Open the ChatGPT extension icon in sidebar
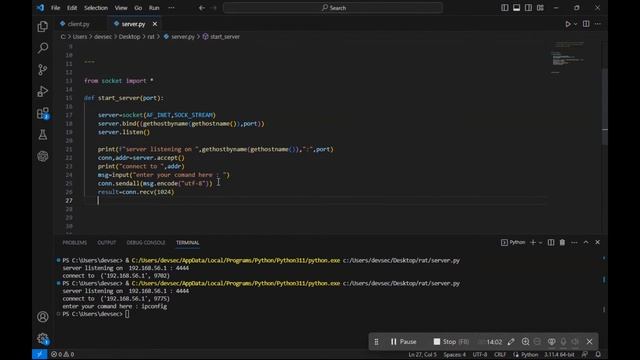The height and width of the screenshot is (360, 640). (x=42, y=156)
